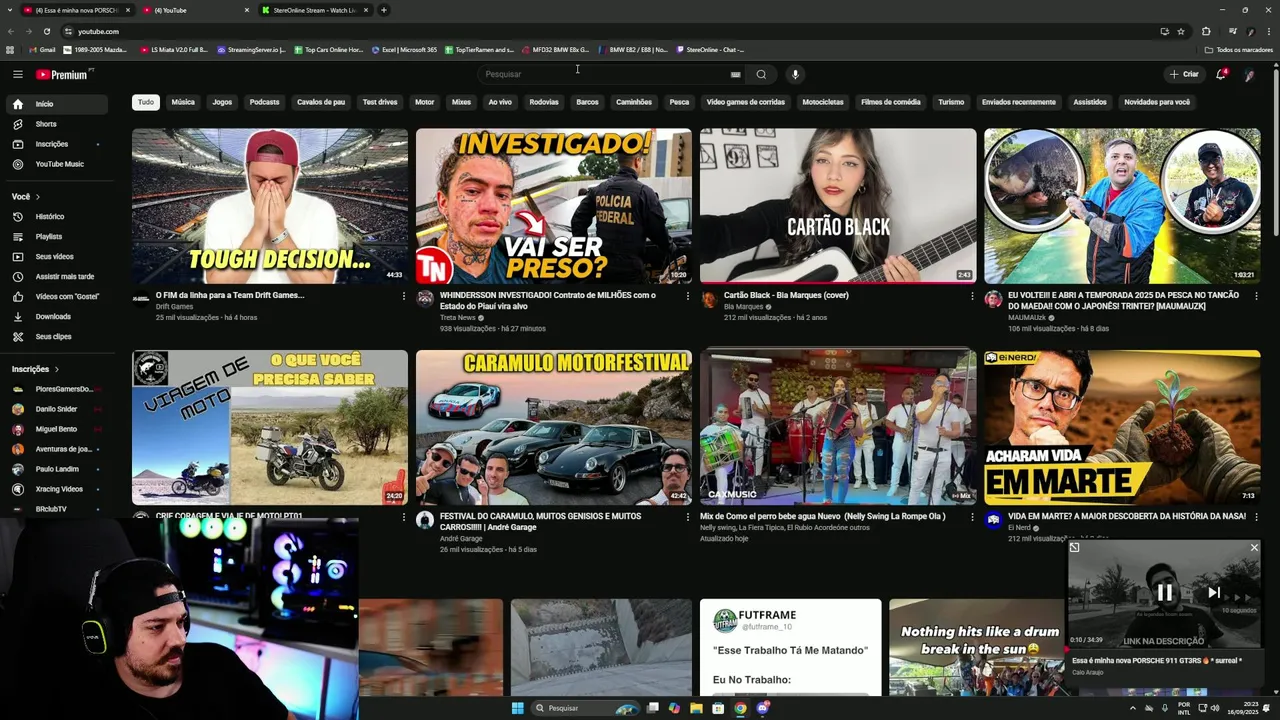The width and height of the screenshot is (1280, 720).
Task: Open the Chrome three-dot menu
Action: click(1269, 31)
